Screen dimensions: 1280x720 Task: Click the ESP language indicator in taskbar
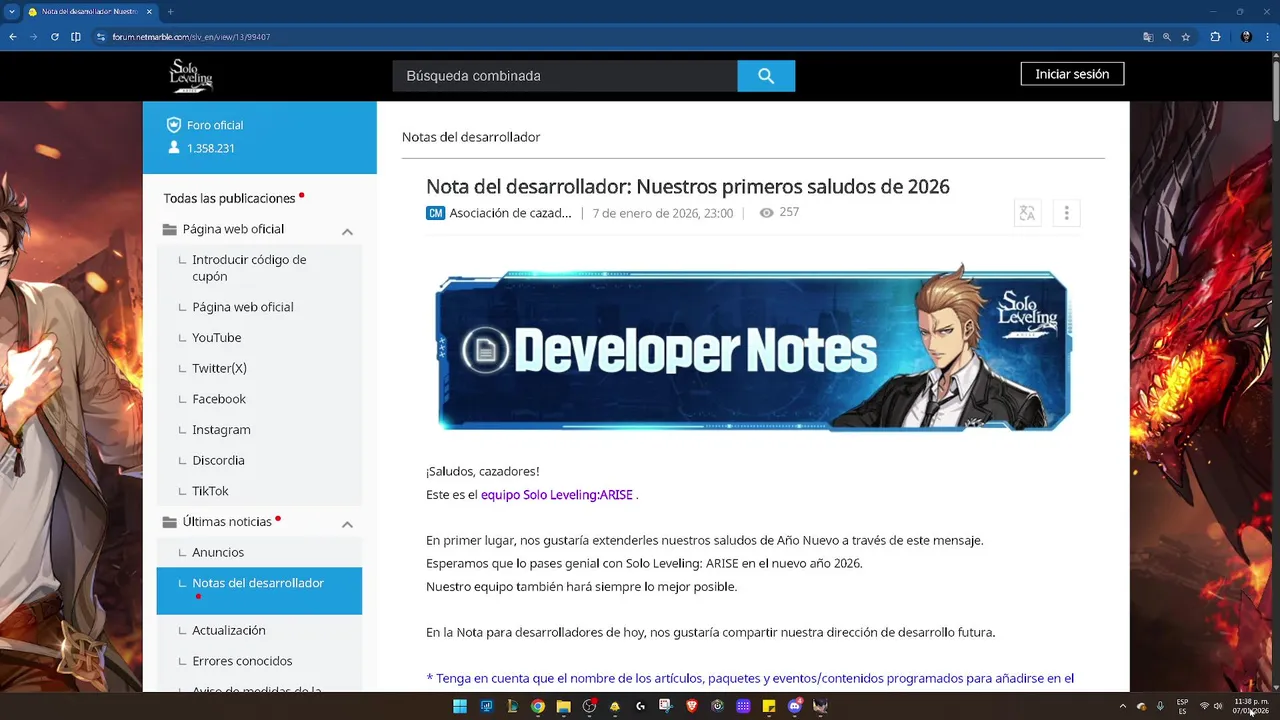click(1183, 706)
